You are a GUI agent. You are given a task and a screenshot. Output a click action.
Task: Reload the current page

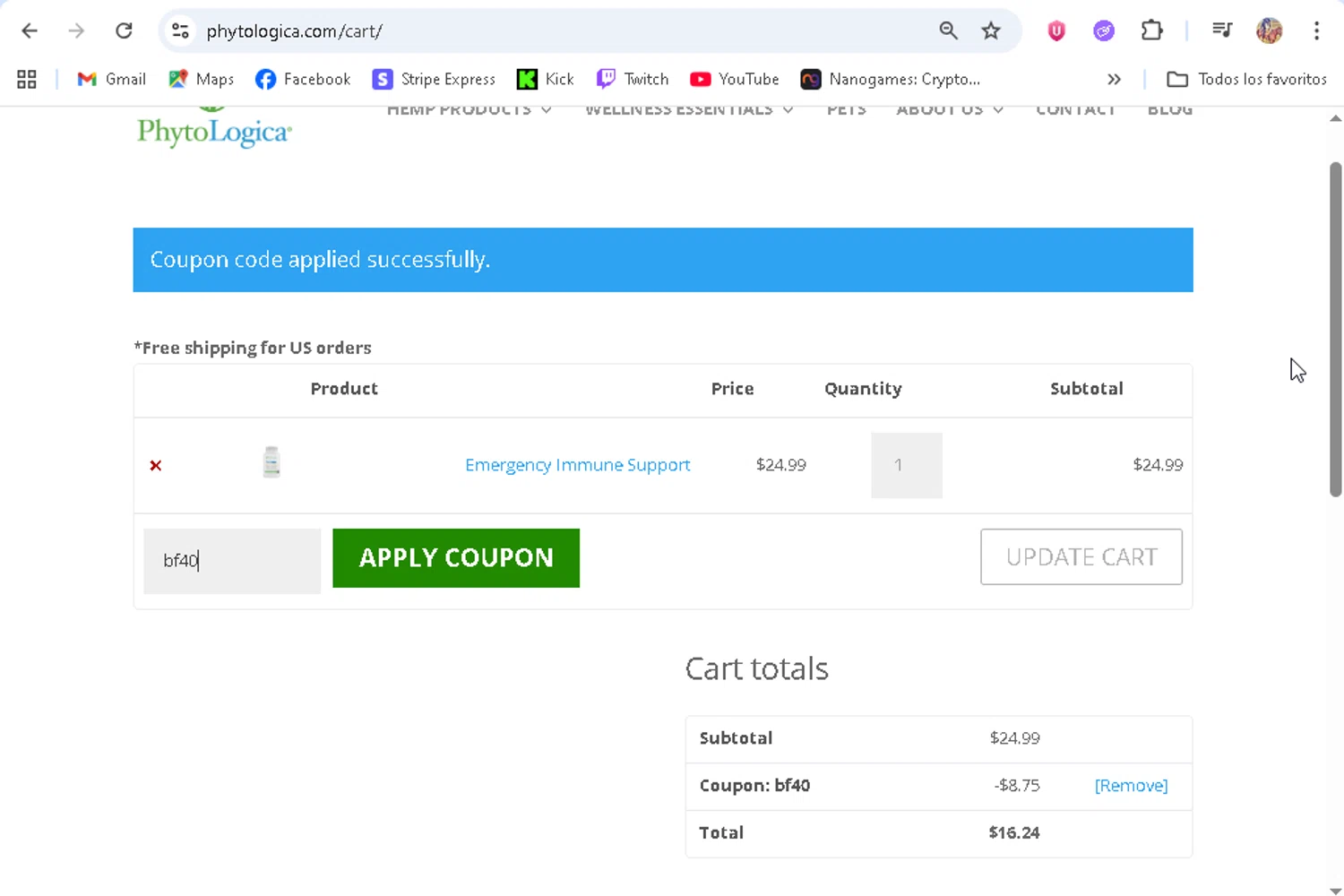point(124,31)
